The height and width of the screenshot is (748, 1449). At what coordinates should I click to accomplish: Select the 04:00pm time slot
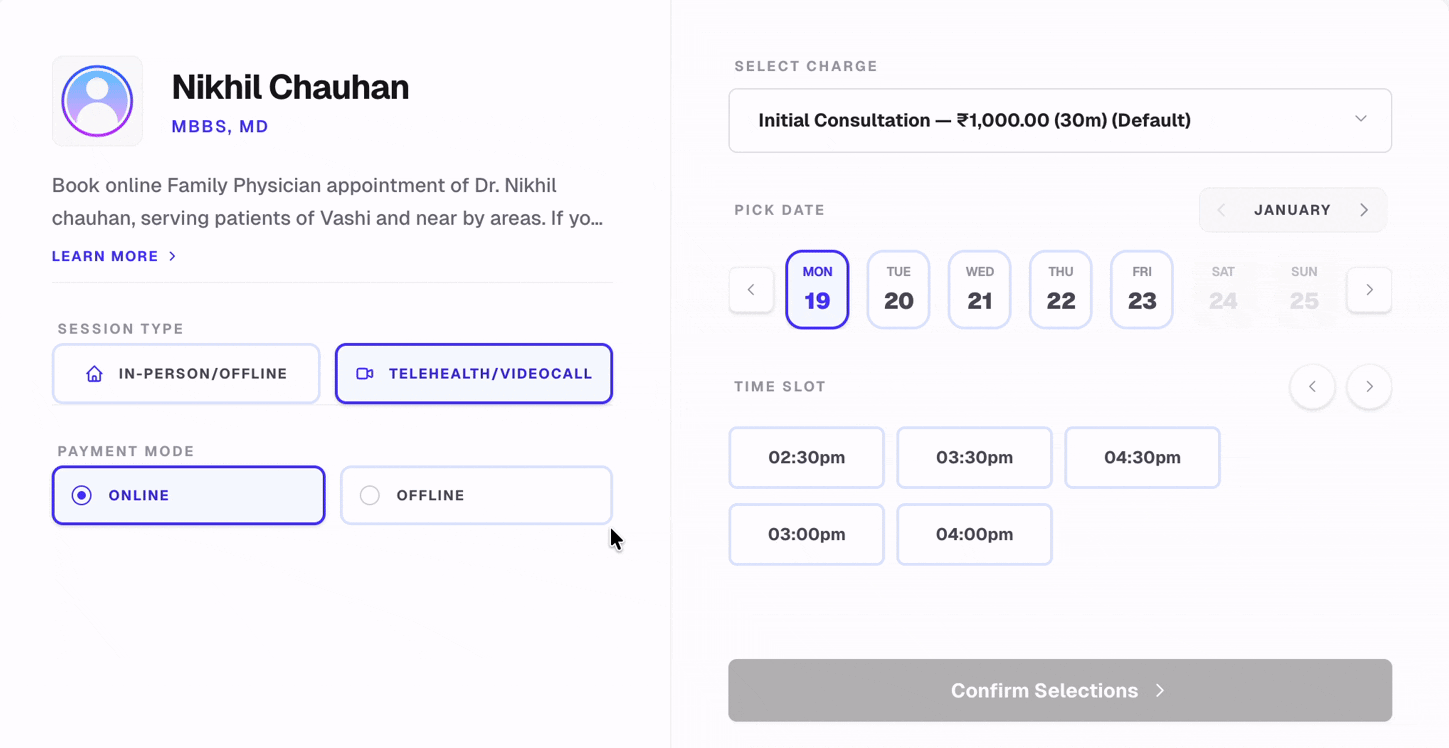tap(974, 534)
